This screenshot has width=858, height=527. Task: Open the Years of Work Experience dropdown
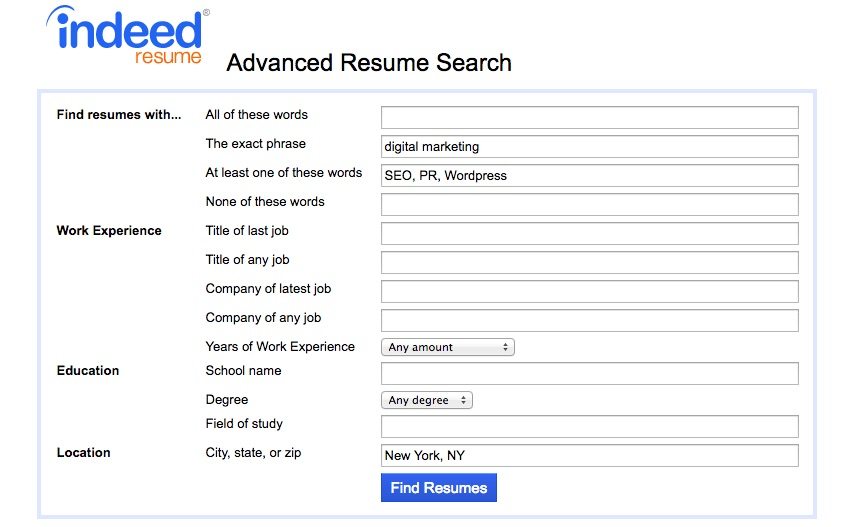tap(448, 347)
